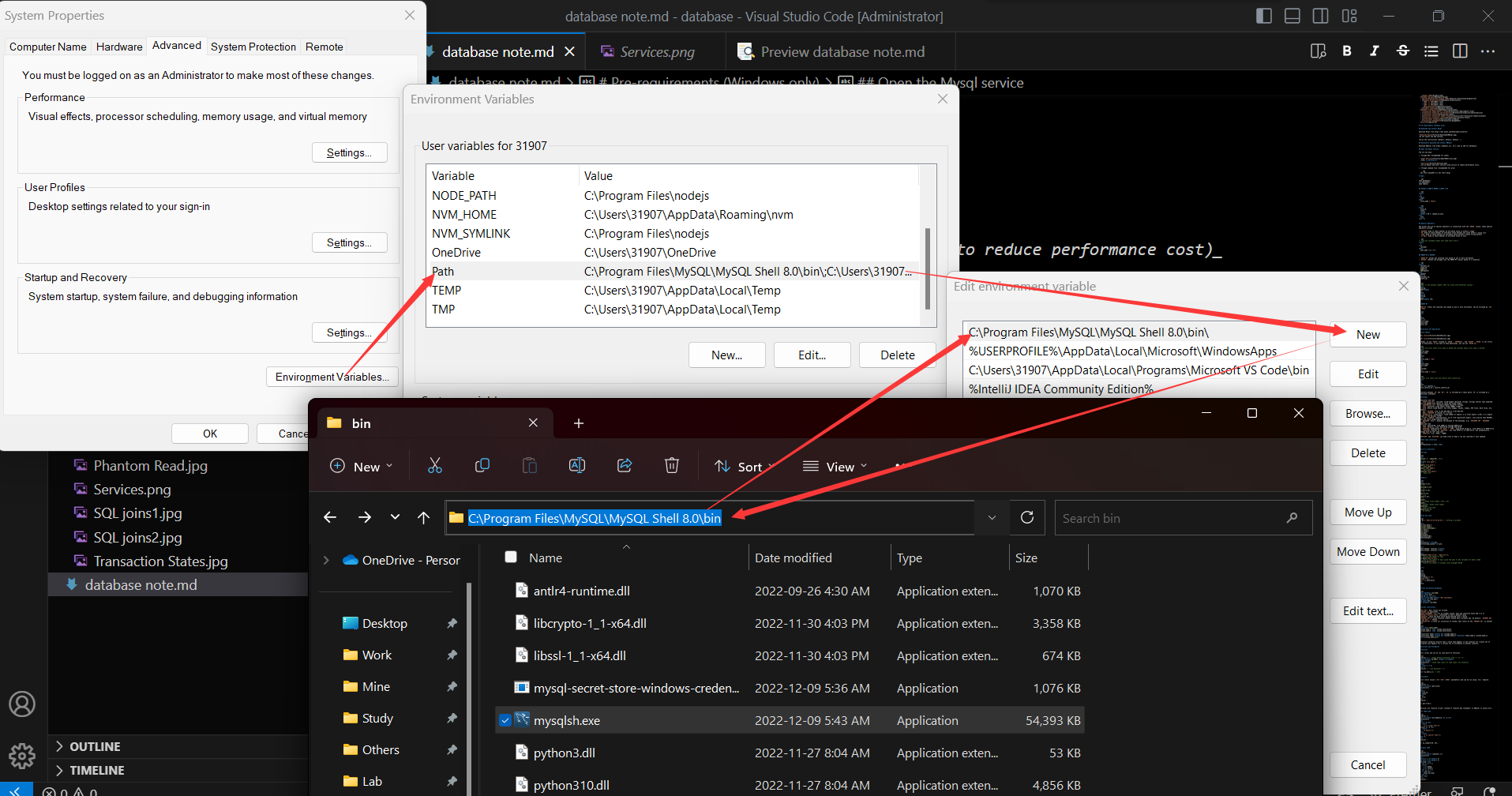The width and height of the screenshot is (1512, 796).
Task: Click New... under user variables
Action: (726, 355)
